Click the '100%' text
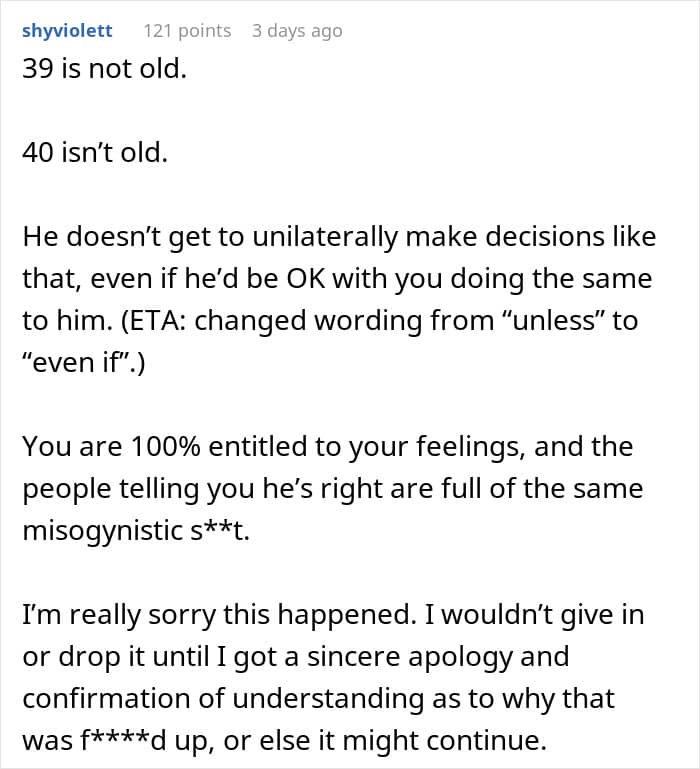 [166, 446]
